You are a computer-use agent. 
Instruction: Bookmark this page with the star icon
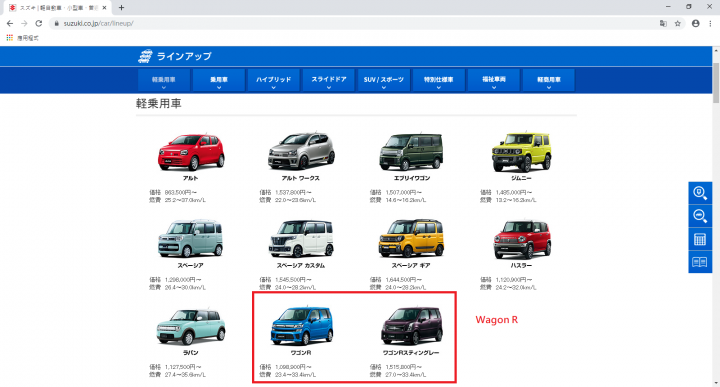point(677,23)
